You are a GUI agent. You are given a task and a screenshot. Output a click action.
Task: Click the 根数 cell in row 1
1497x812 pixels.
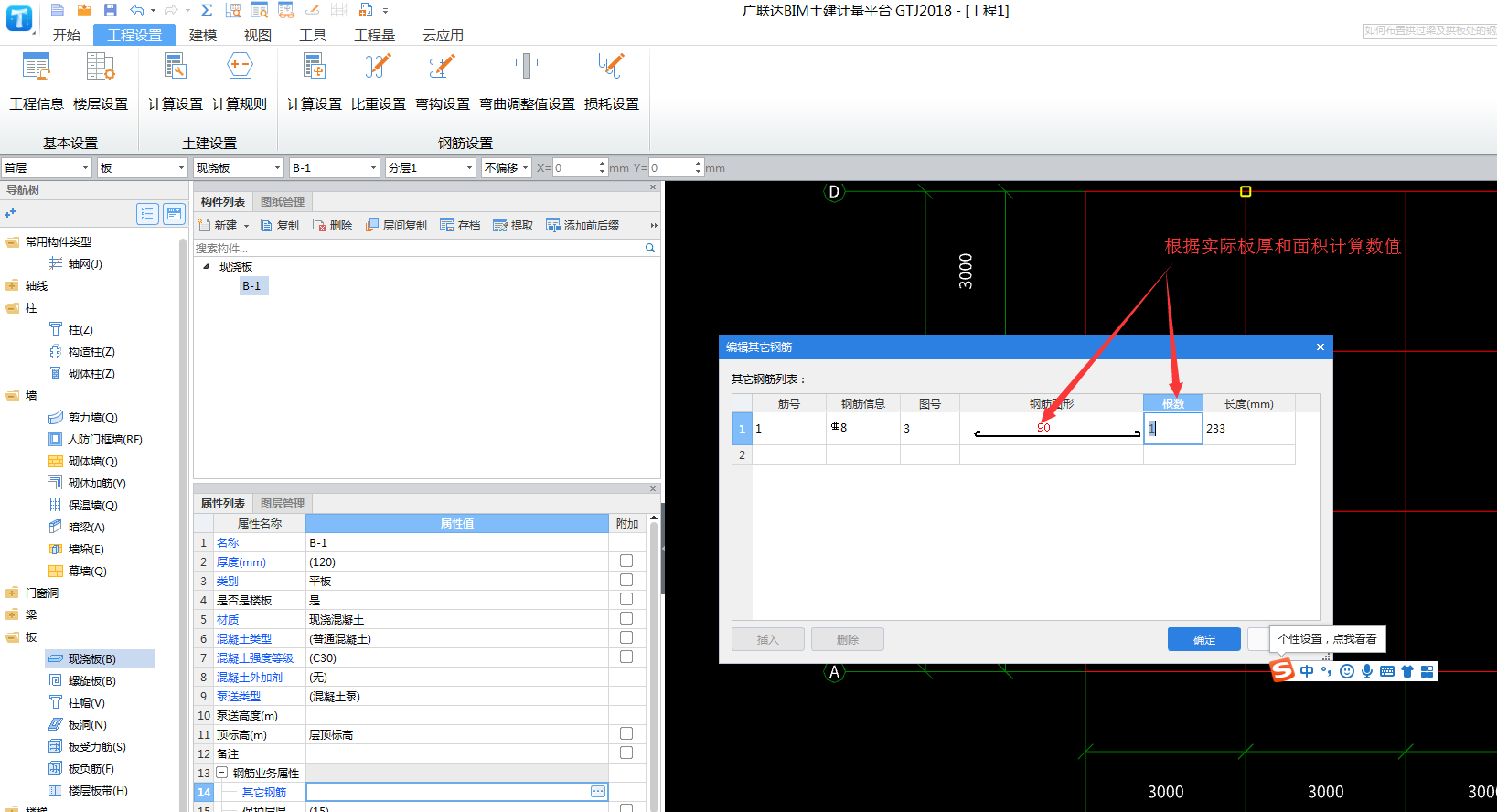[x=1173, y=428]
